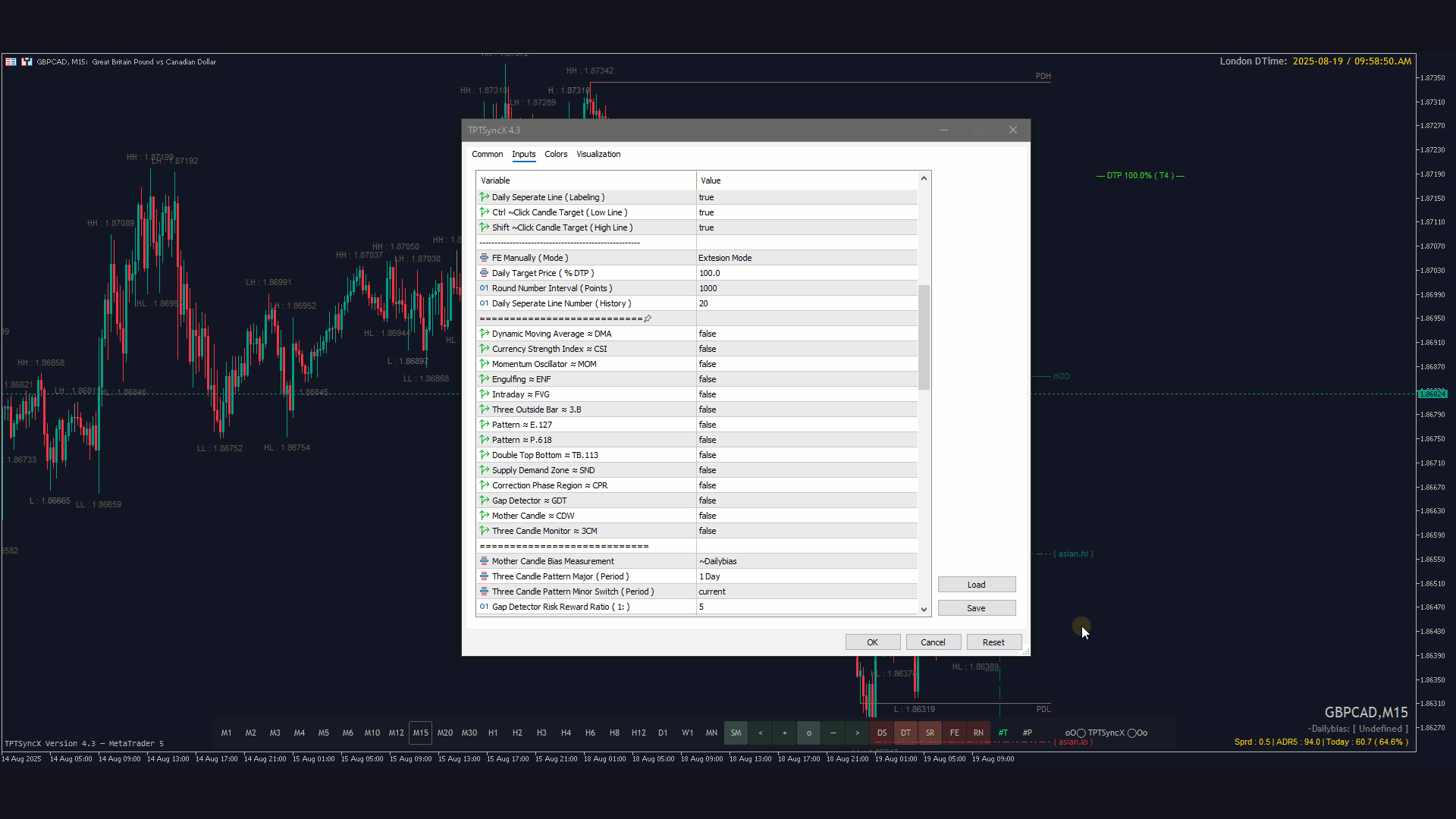Click the inputs list scrollbar thumb
Image resolution: width=1456 pixels, height=819 pixels.
(x=924, y=337)
